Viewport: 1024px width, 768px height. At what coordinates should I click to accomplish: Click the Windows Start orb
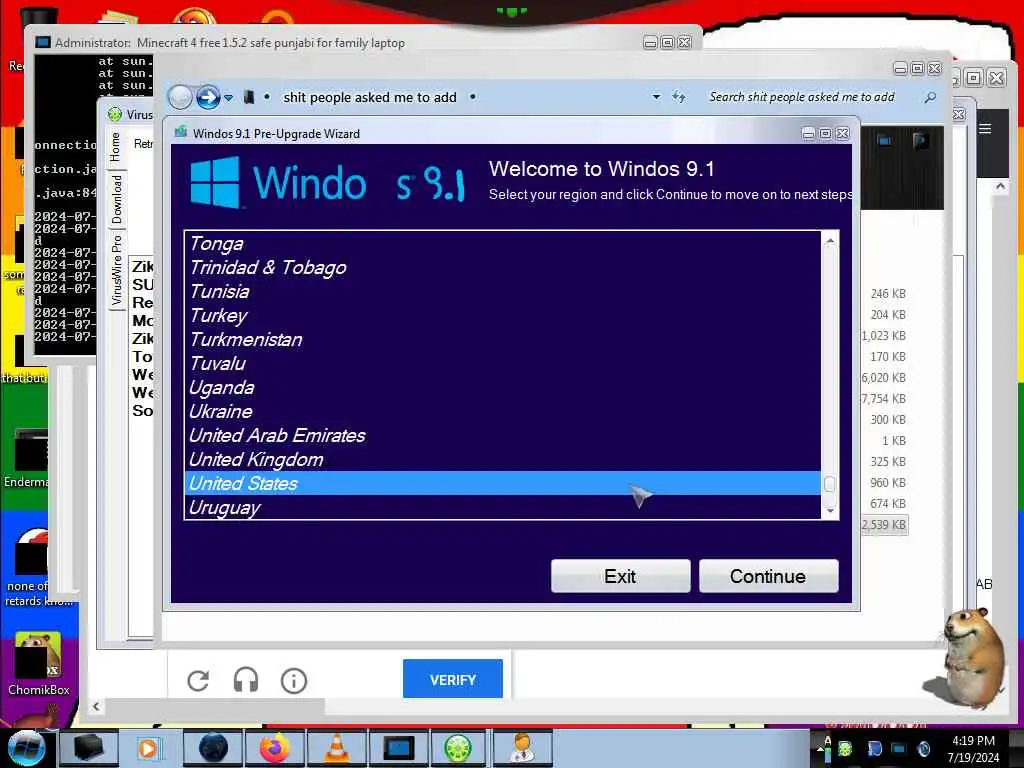pos(26,748)
